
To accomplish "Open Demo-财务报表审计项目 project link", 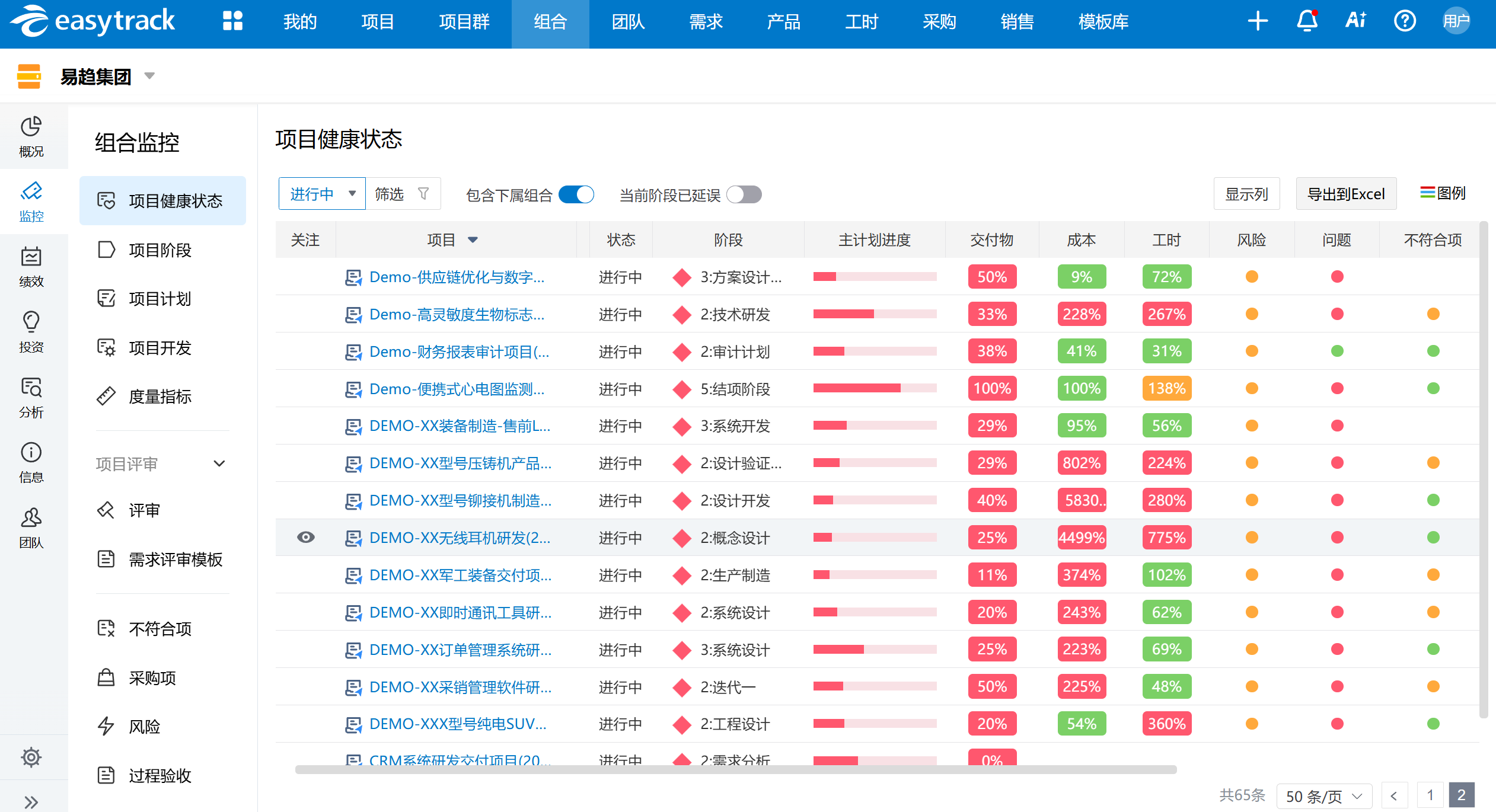I will [458, 352].
